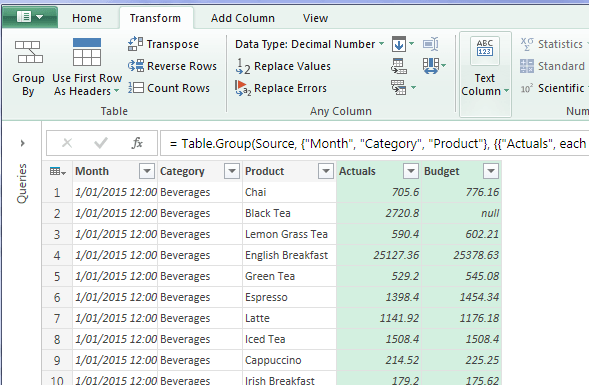The width and height of the screenshot is (589, 385).
Task: Select the Month column header
Action: coord(92,171)
